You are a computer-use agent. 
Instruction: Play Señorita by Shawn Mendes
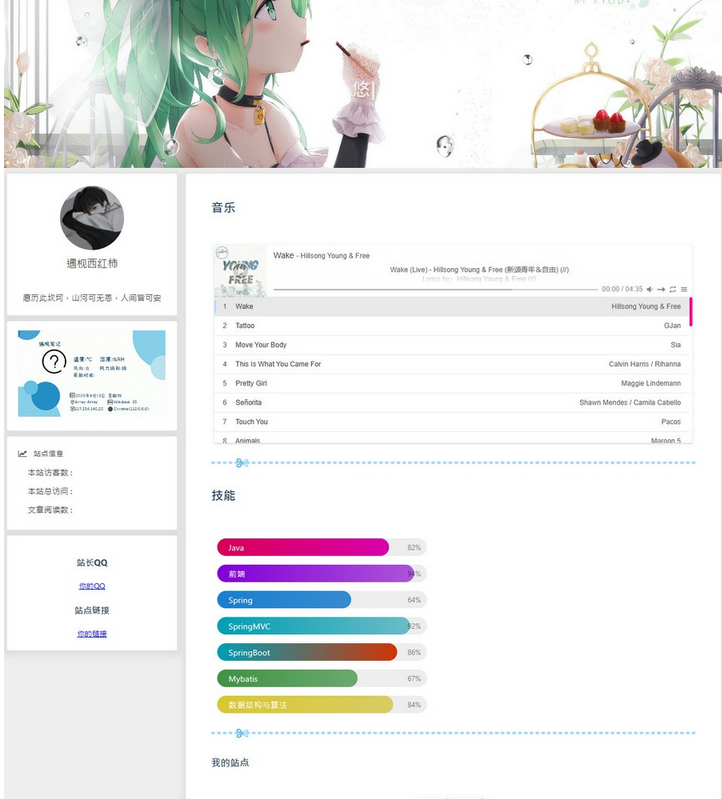(452, 403)
